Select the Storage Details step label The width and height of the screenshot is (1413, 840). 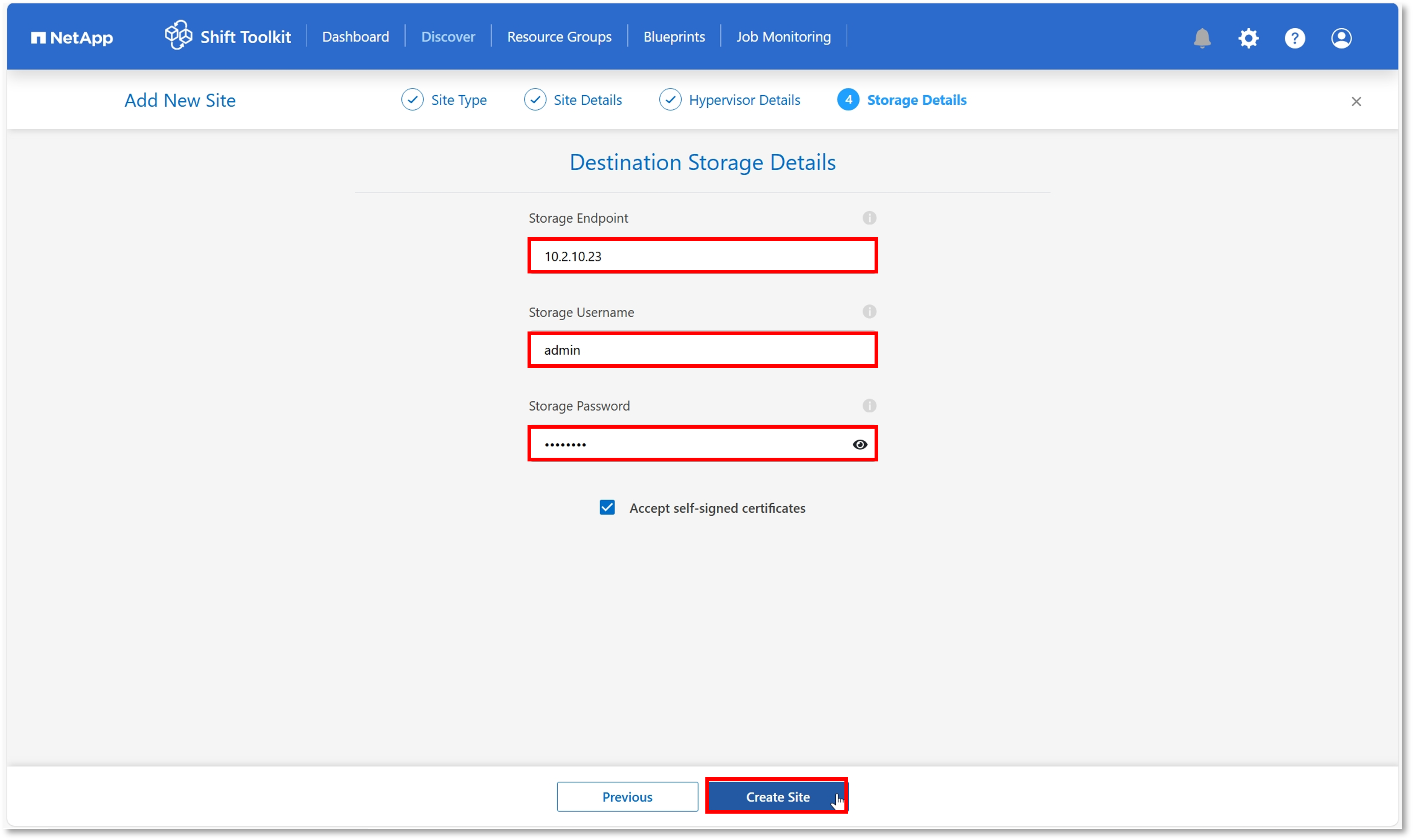click(x=916, y=100)
